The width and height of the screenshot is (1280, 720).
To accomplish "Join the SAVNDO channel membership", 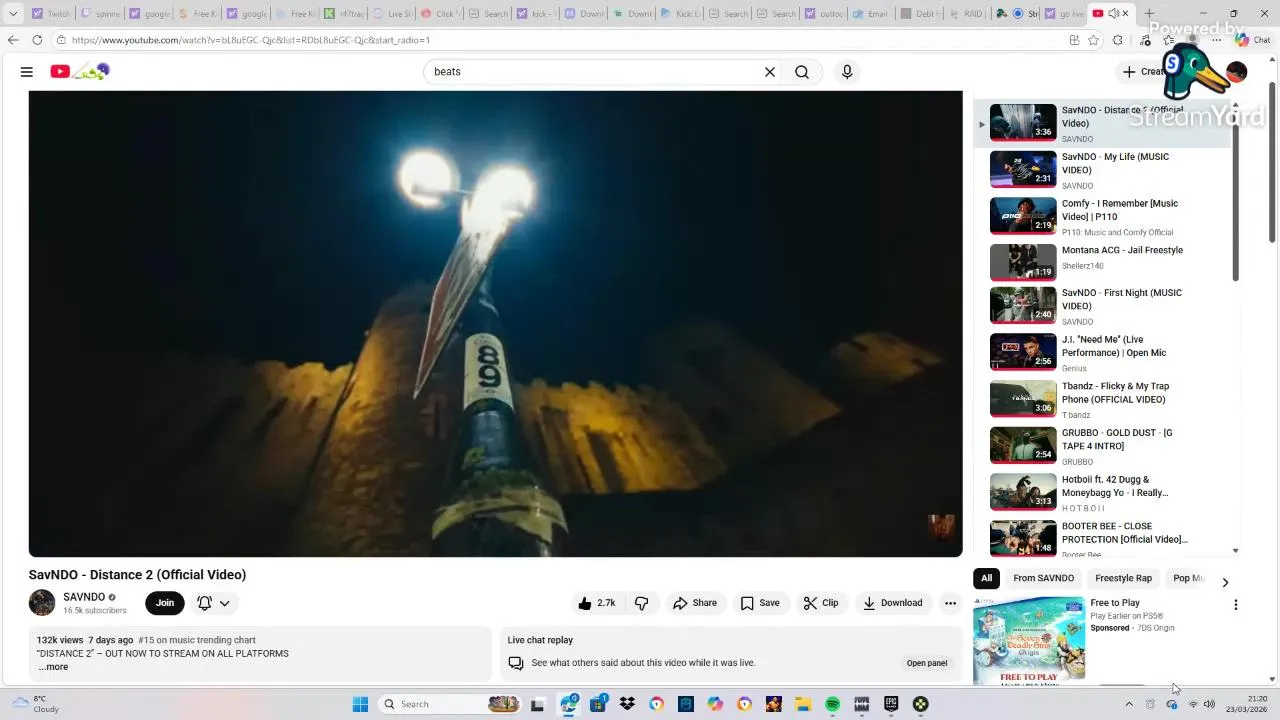I will (165, 603).
